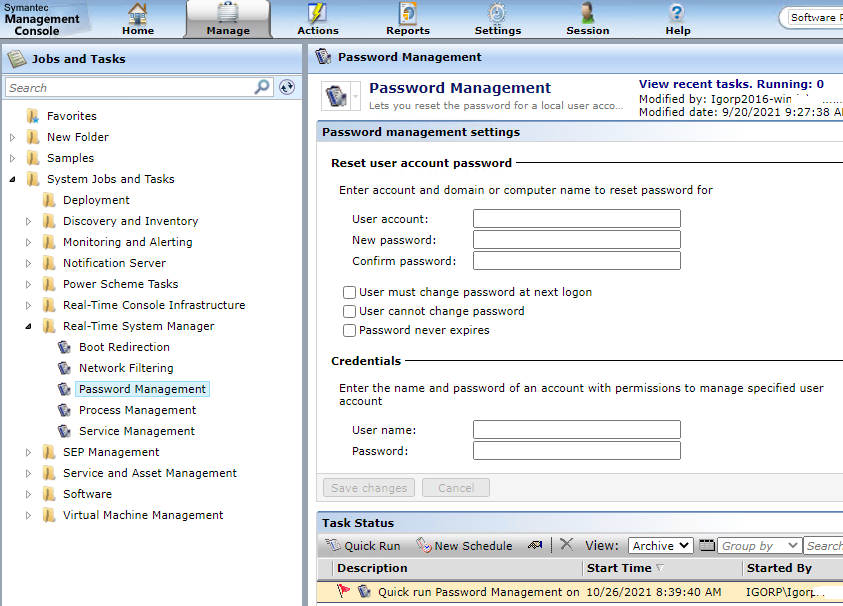Click the Boot Redirection task icon
843x606 pixels.
(x=64, y=347)
